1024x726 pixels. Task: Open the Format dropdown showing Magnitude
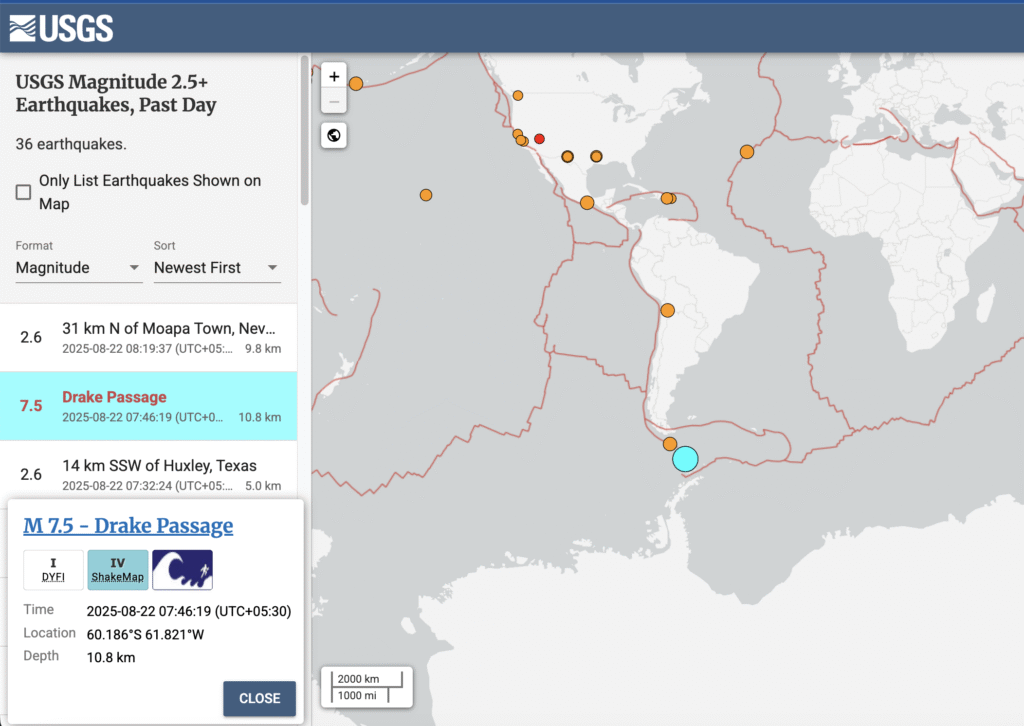pos(79,268)
